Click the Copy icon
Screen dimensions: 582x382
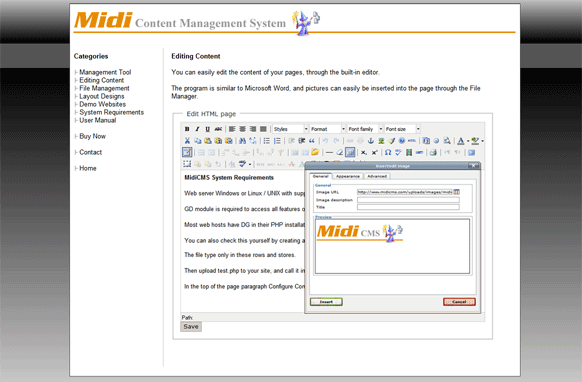[x=197, y=141]
